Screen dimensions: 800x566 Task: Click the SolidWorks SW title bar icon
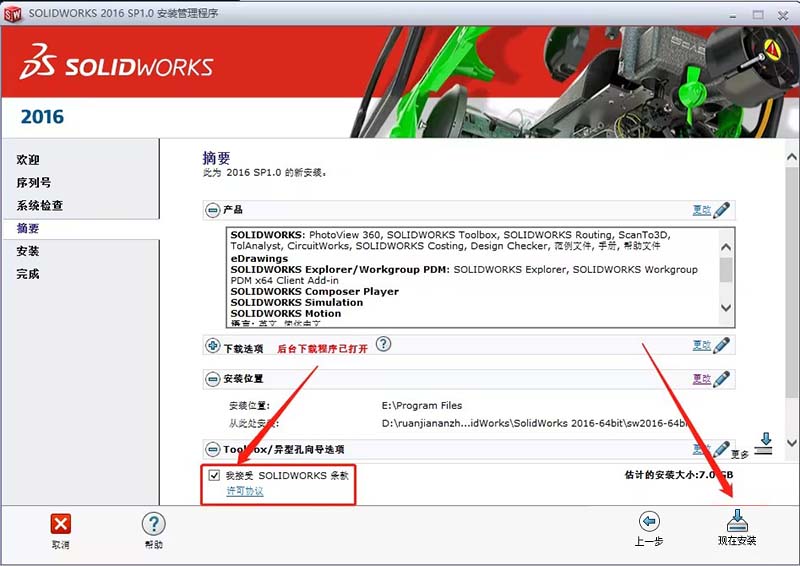coord(12,14)
